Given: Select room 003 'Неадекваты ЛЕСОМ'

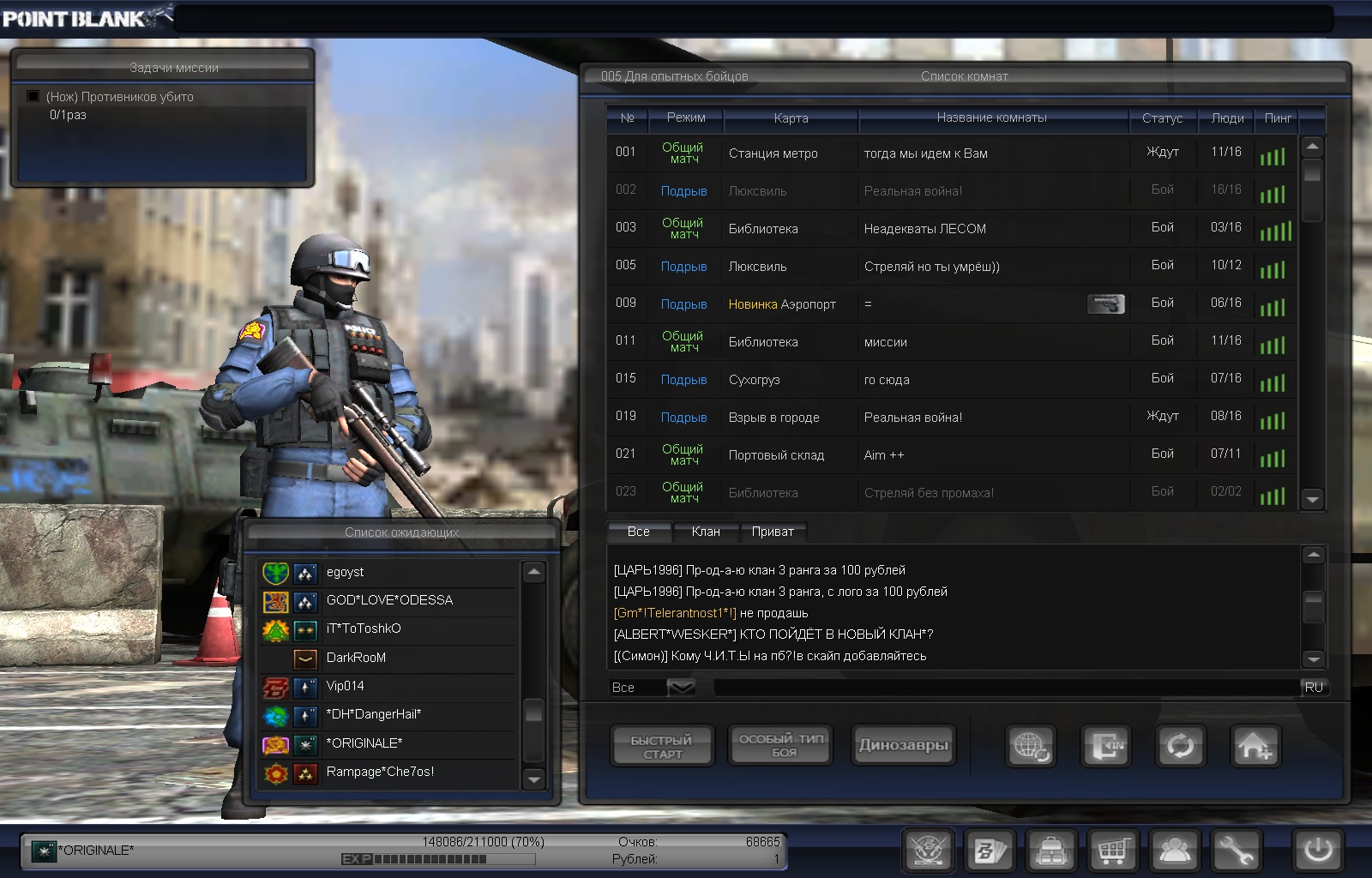Looking at the screenshot, I should [x=951, y=228].
